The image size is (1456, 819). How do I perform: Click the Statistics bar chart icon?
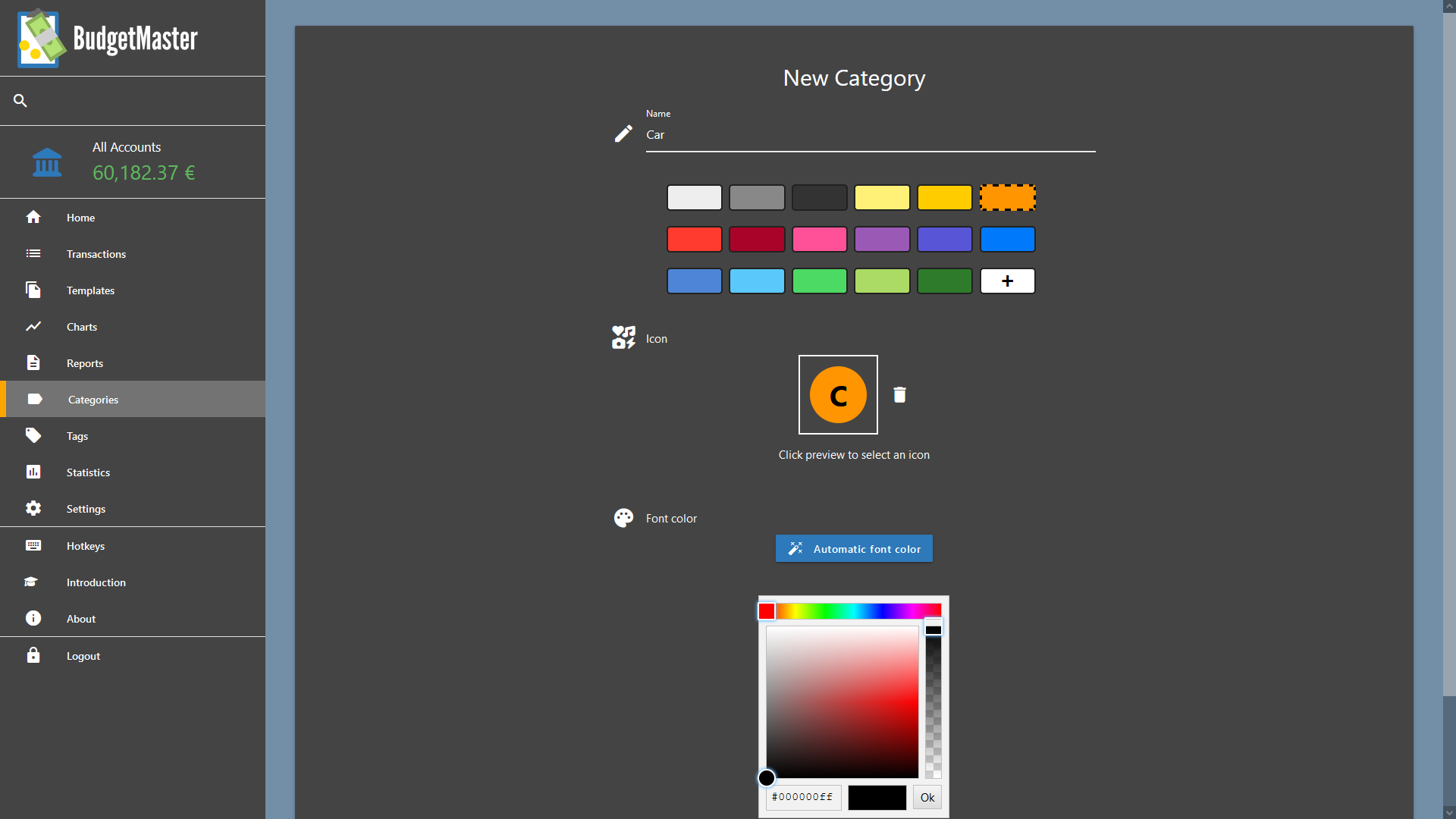pos(33,472)
